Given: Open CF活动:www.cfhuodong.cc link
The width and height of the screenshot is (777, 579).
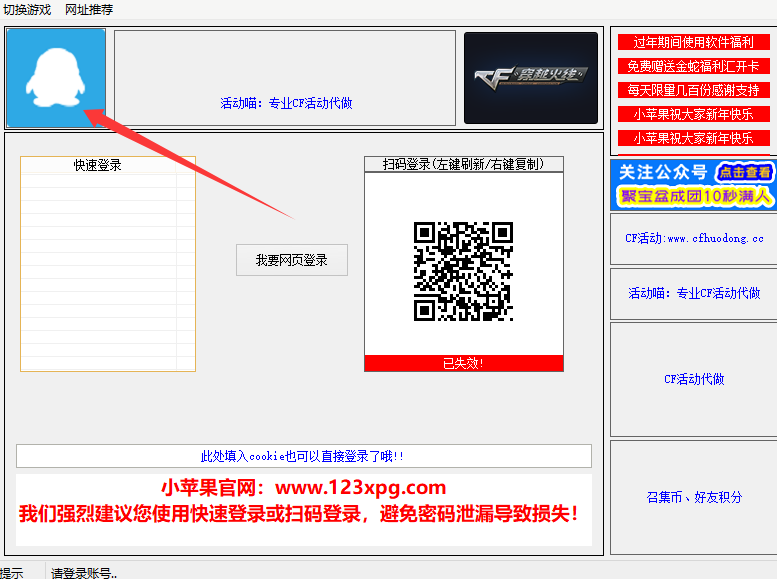Looking at the screenshot, I should coord(694,238).
